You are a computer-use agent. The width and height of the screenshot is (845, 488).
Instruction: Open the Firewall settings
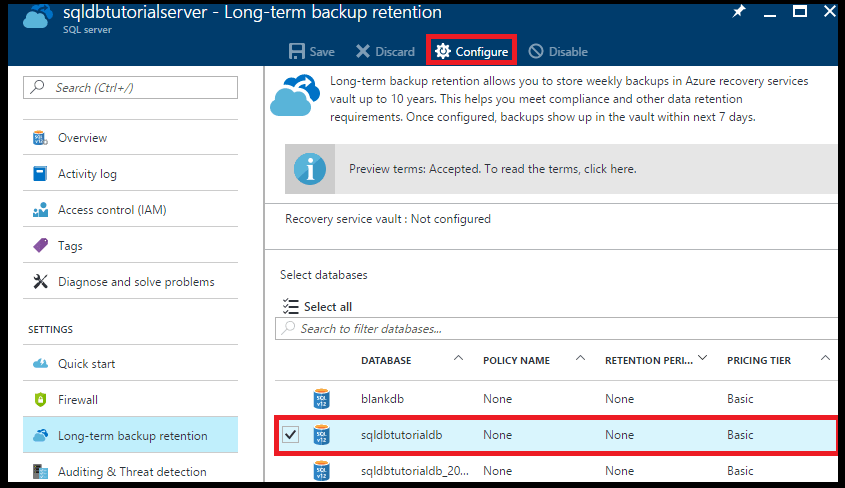coord(130,400)
